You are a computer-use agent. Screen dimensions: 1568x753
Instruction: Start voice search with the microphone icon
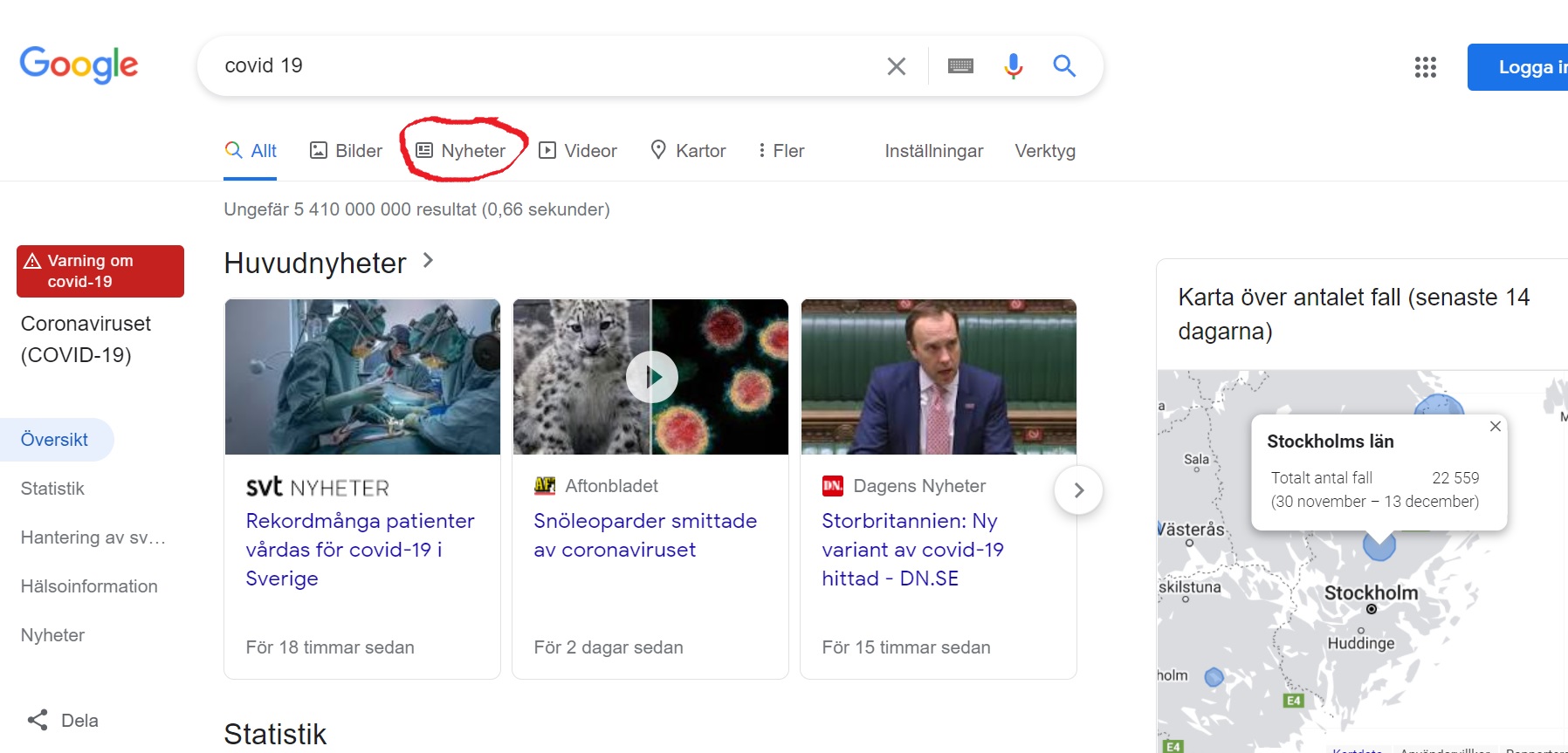[x=1013, y=66]
